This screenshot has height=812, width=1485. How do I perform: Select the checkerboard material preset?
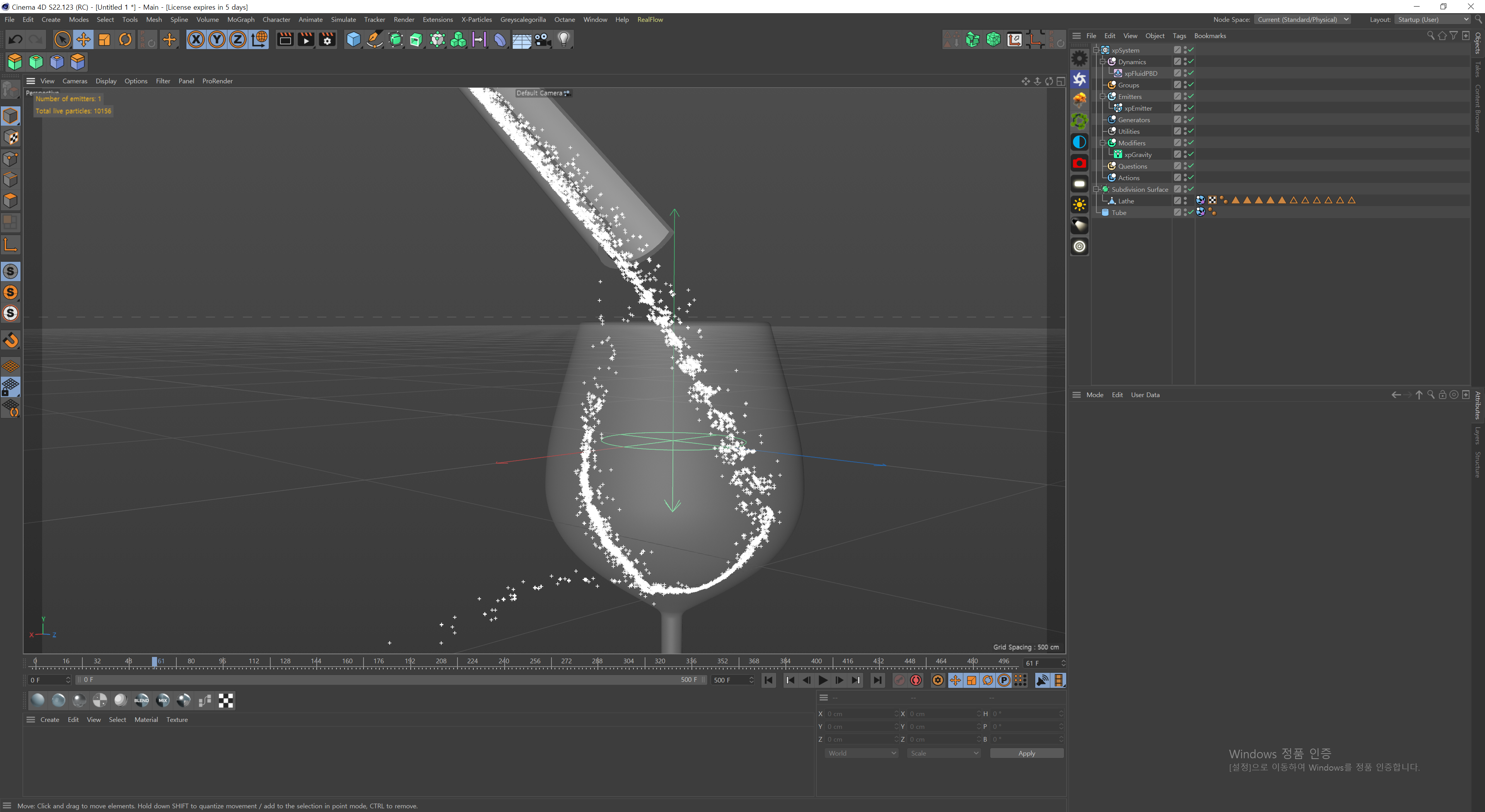pyautogui.click(x=226, y=701)
